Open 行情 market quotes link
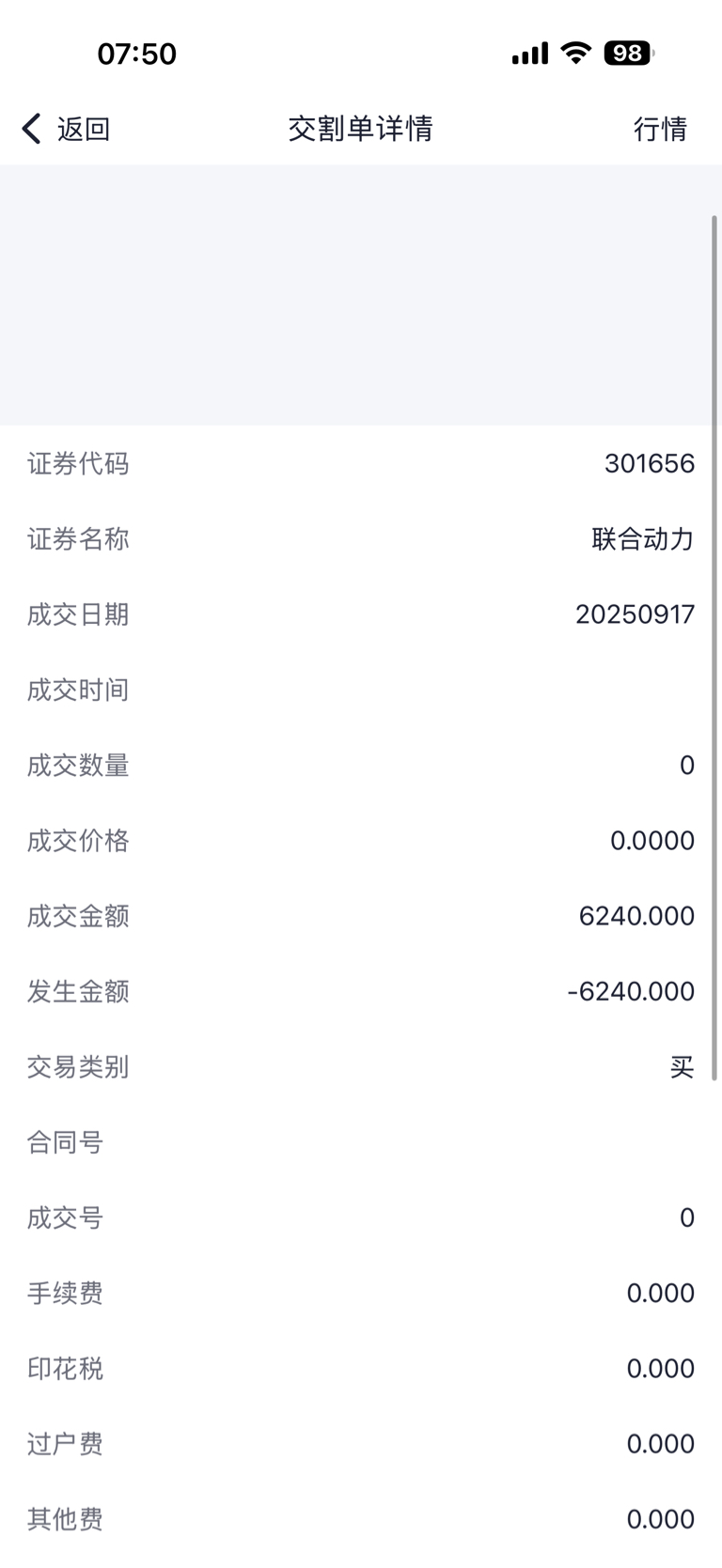Image resolution: width=722 pixels, height=1568 pixels. tap(660, 129)
